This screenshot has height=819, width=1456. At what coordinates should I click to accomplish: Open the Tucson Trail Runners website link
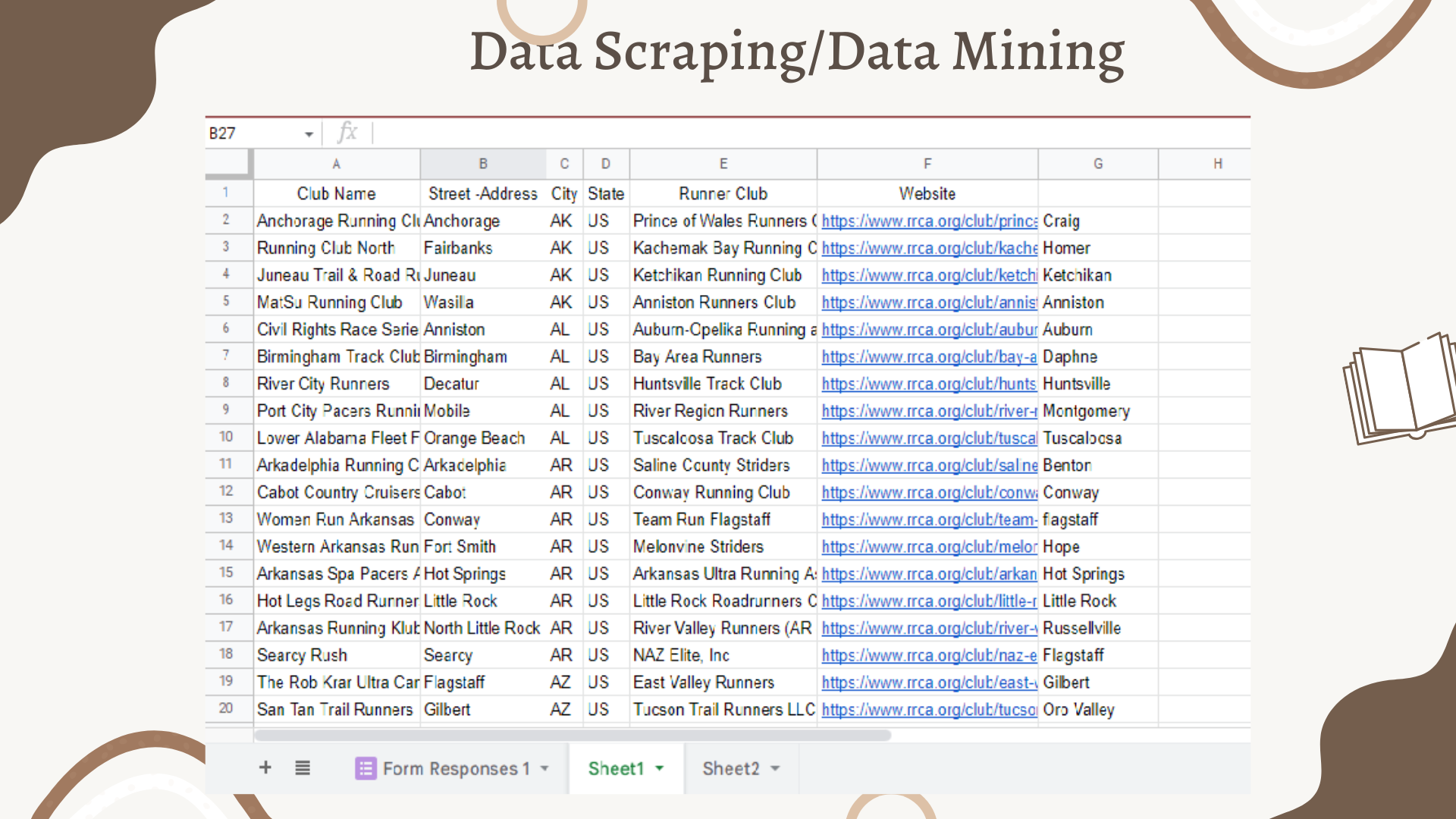click(929, 710)
